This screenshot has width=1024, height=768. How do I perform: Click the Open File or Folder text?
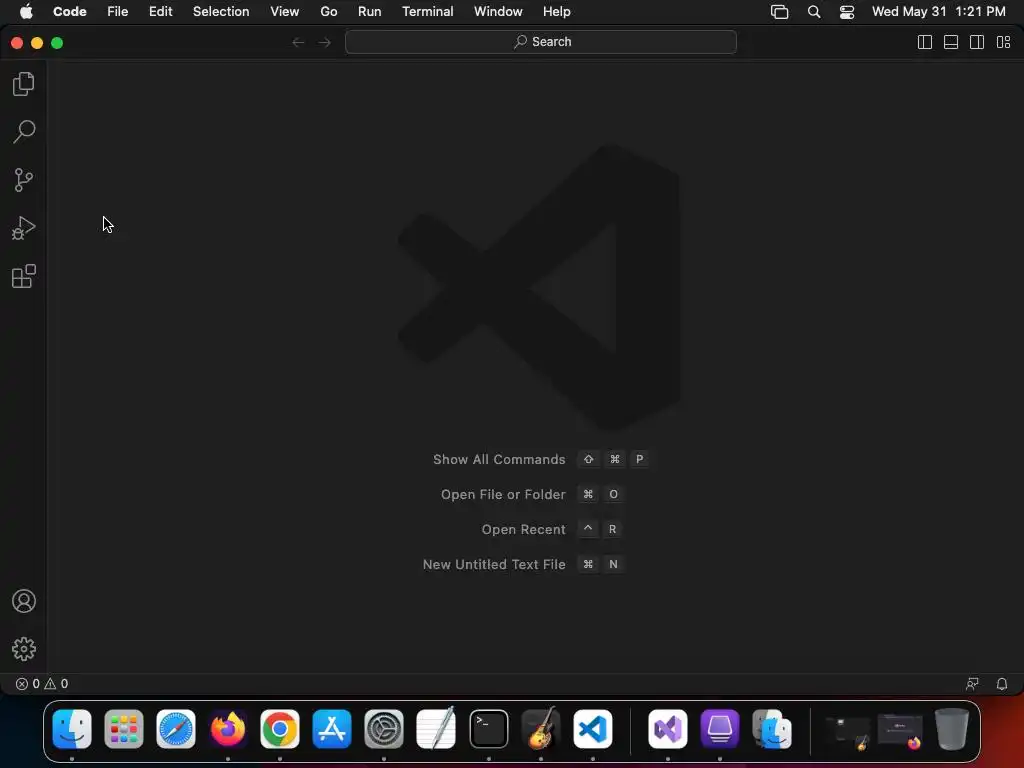click(x=503, y=495)
